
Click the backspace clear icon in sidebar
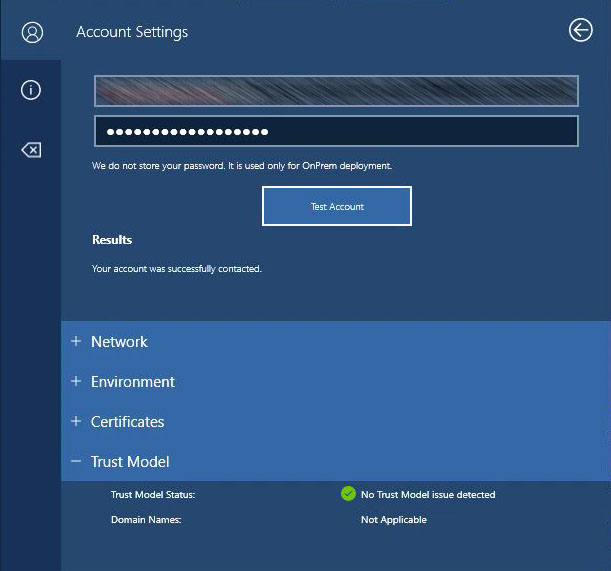click(31, 150)
